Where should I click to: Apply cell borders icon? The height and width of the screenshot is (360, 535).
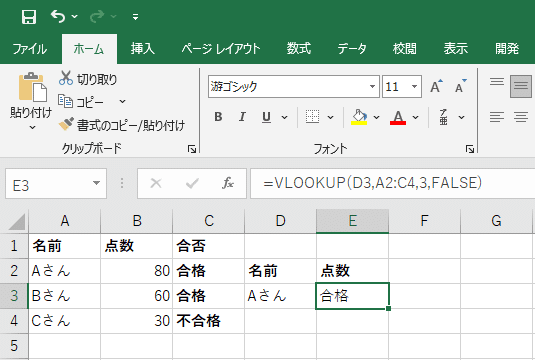coord(312,117)
